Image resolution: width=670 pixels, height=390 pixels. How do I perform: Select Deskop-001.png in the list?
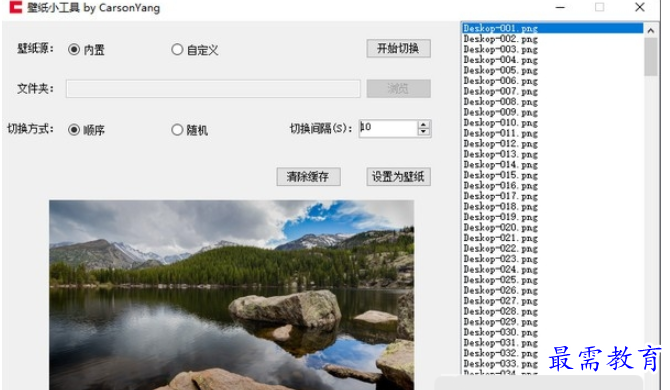click(553, 28)
